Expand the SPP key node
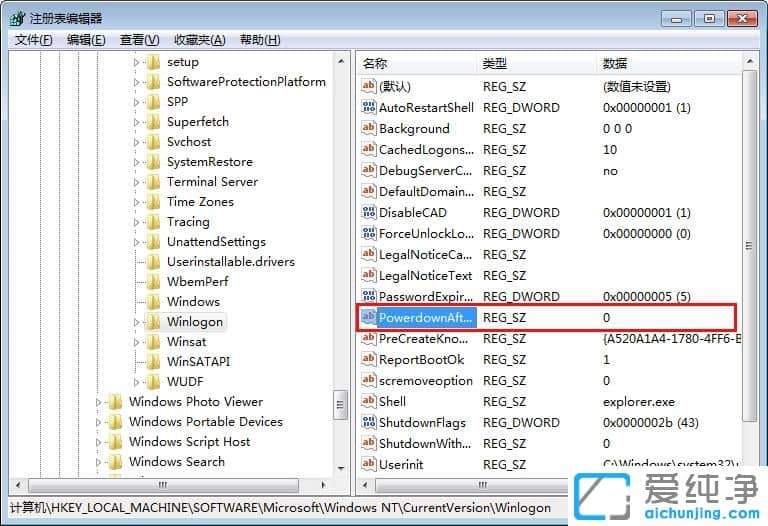The image size is (768, 526). [136, 102]
